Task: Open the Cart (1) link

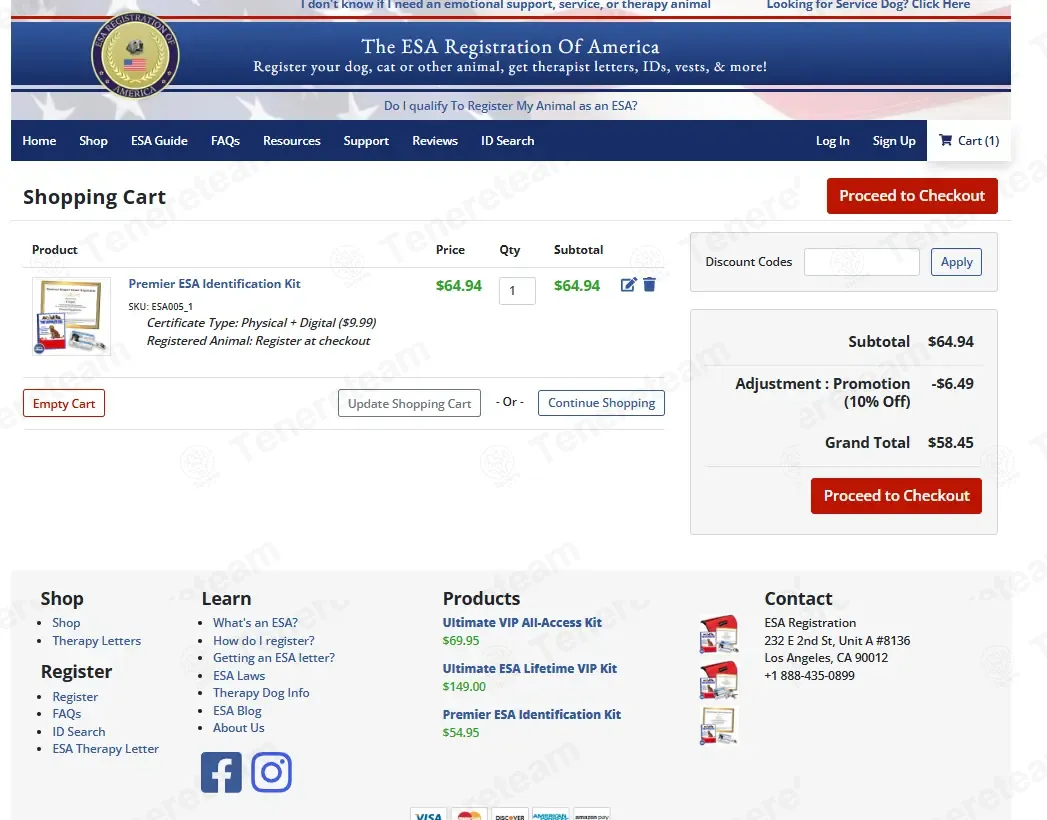Action: coord(969,140)
